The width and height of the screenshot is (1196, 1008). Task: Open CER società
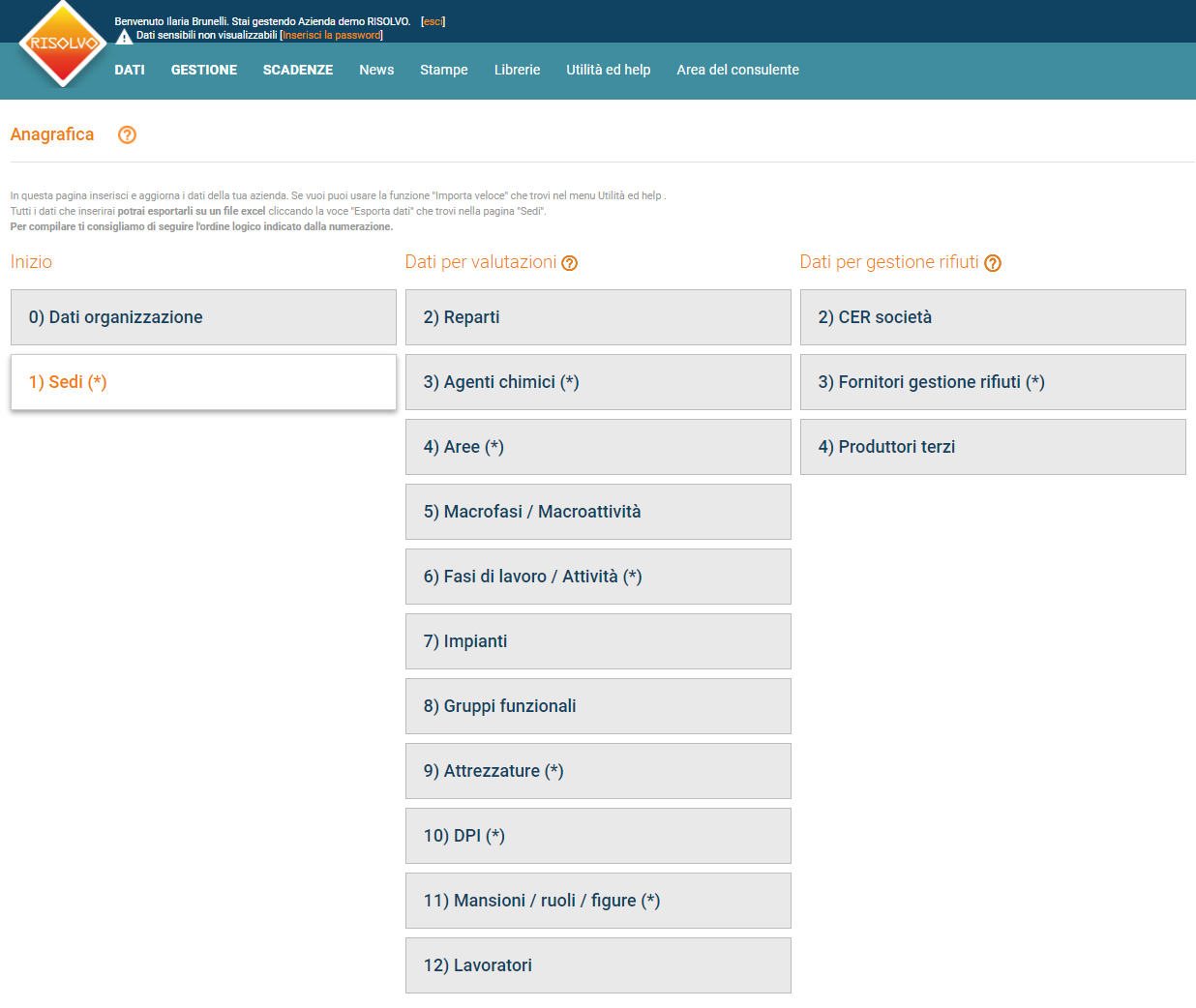click(993, 316)
